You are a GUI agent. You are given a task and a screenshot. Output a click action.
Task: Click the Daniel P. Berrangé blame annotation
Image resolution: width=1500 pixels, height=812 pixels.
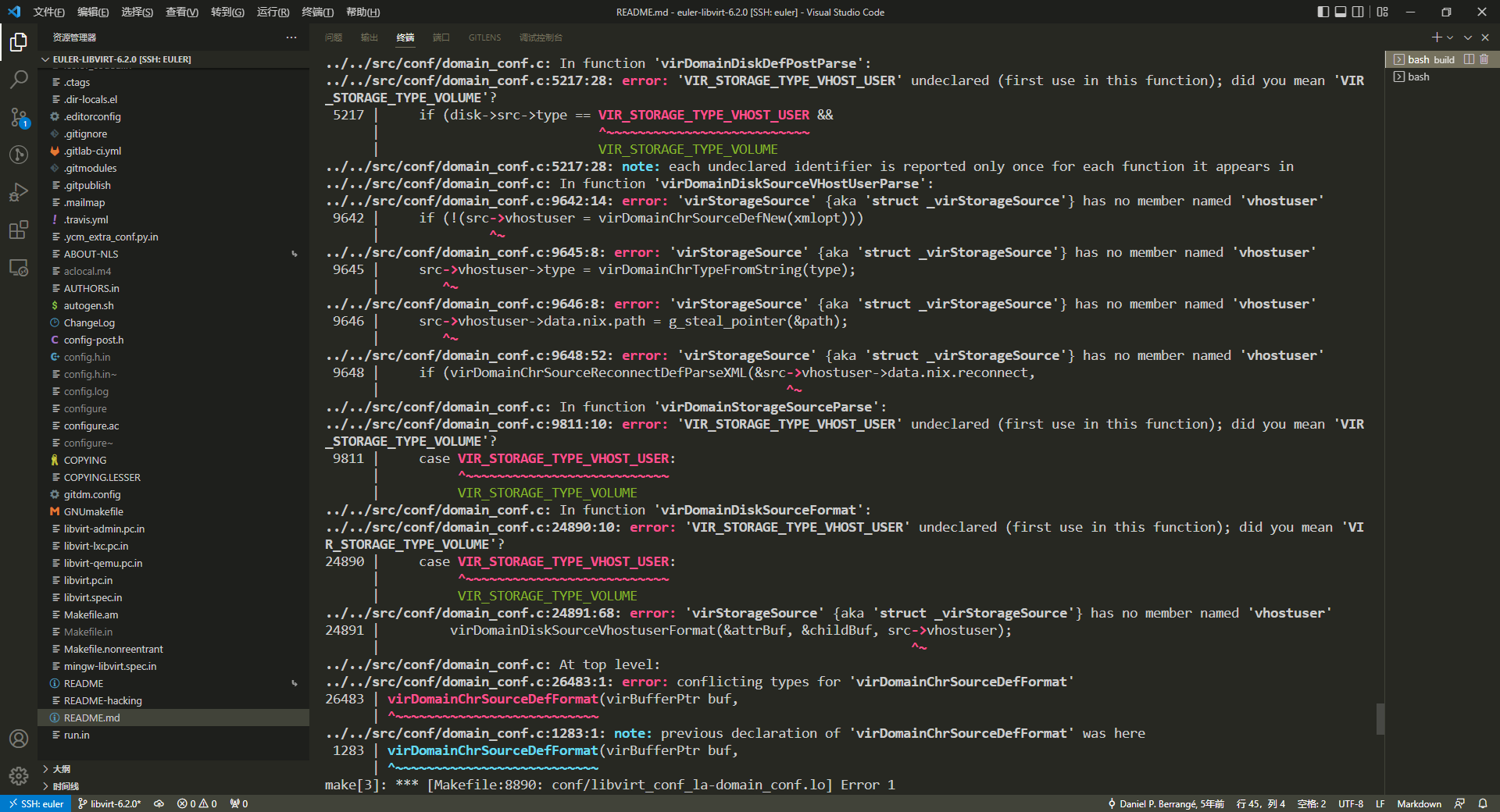coord(1166,803)
